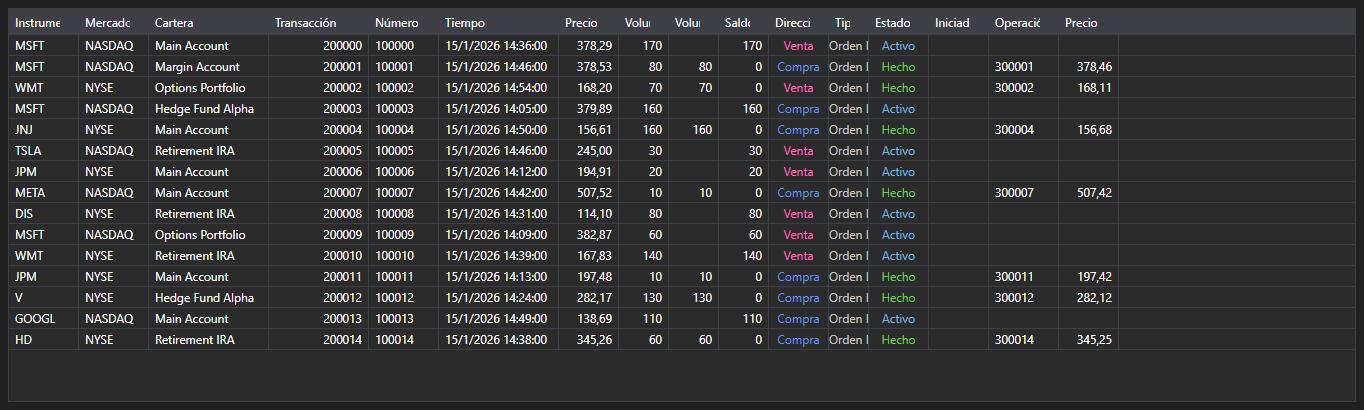
Task: Click operation cell 300001
Action: click(x=1023, y=67)
